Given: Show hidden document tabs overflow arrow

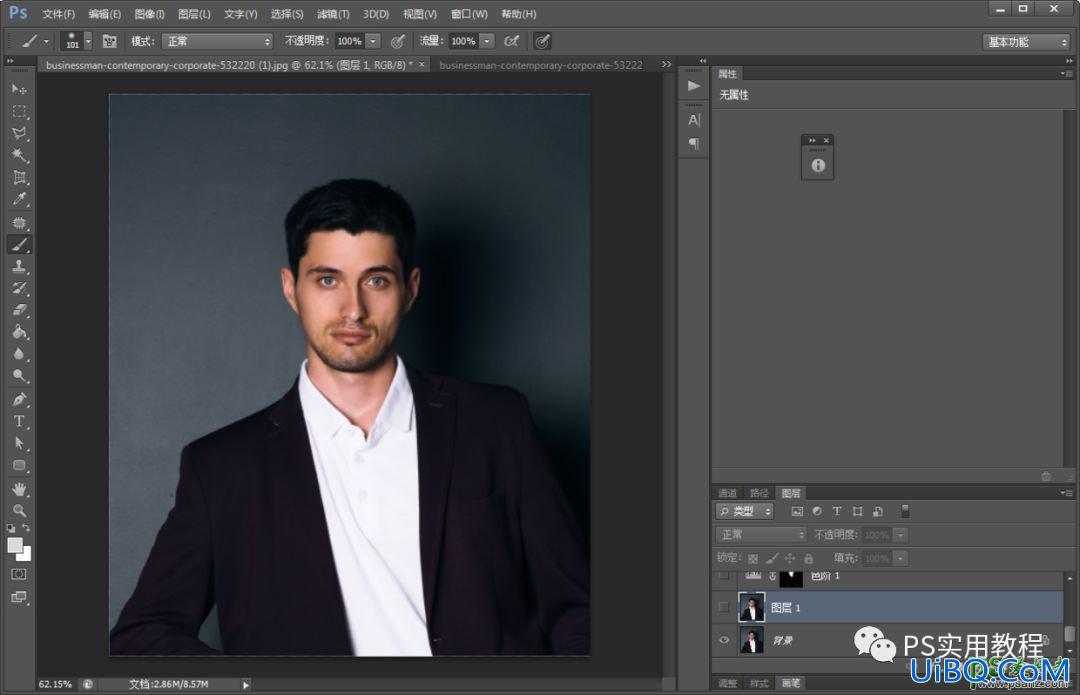Looking at the screenshot, I should (x=666, y=65).
